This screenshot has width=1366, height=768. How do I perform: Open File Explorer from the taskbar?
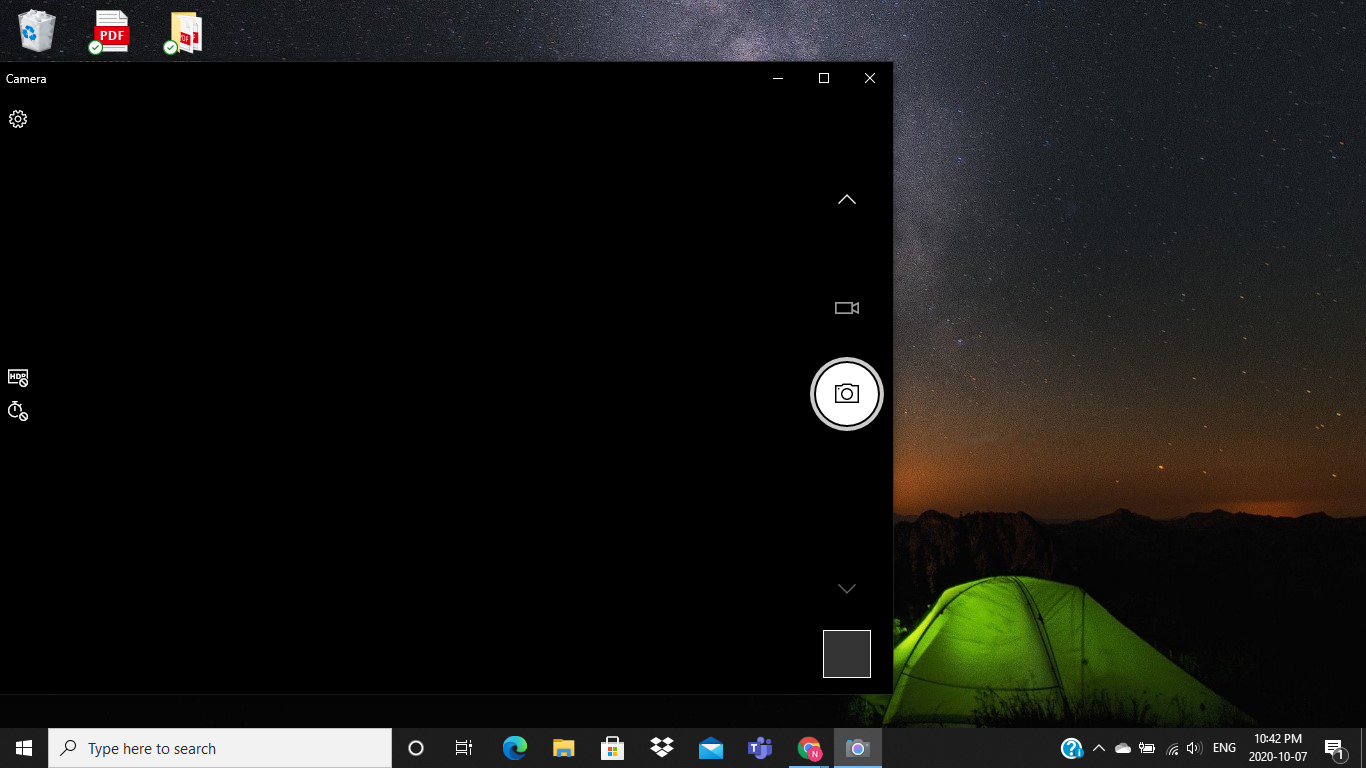(563, 747)
